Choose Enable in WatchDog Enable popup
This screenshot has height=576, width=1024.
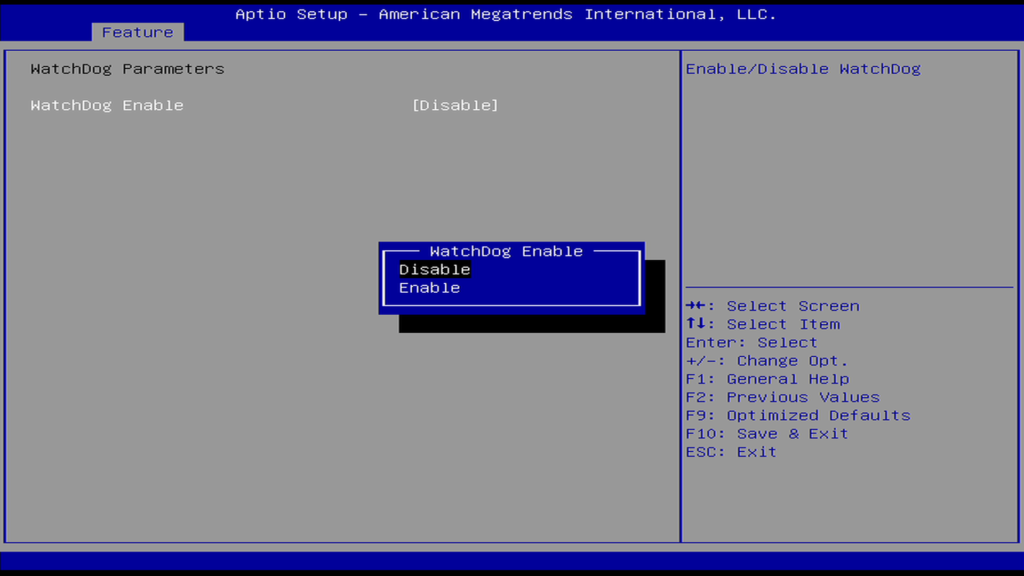429,287
